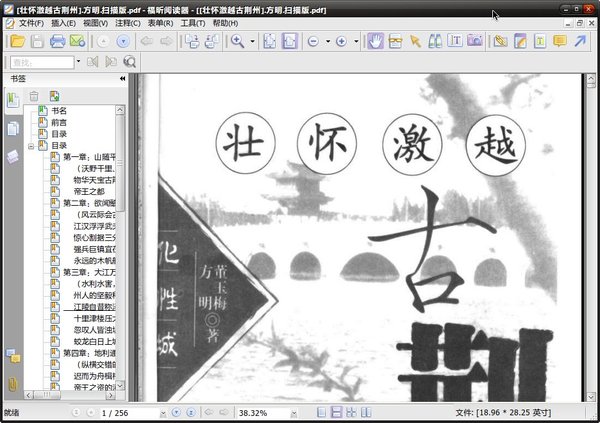
Task: Select the Typewriter text tool
Action: 455,41
